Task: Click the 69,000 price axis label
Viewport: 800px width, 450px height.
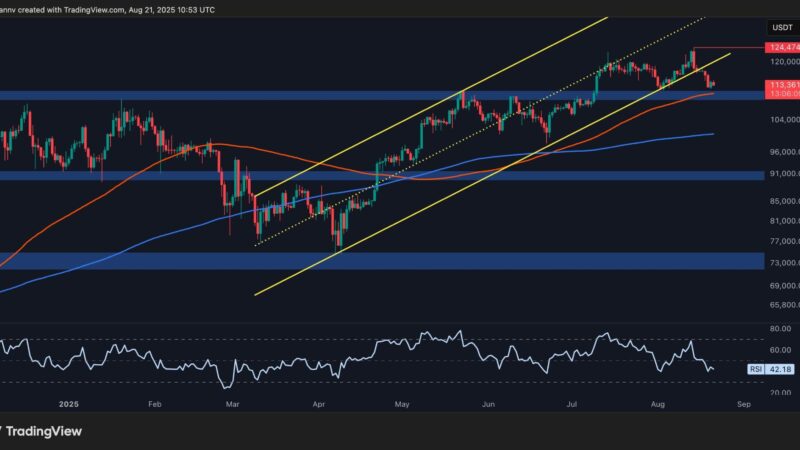Action: click(785, 286)
